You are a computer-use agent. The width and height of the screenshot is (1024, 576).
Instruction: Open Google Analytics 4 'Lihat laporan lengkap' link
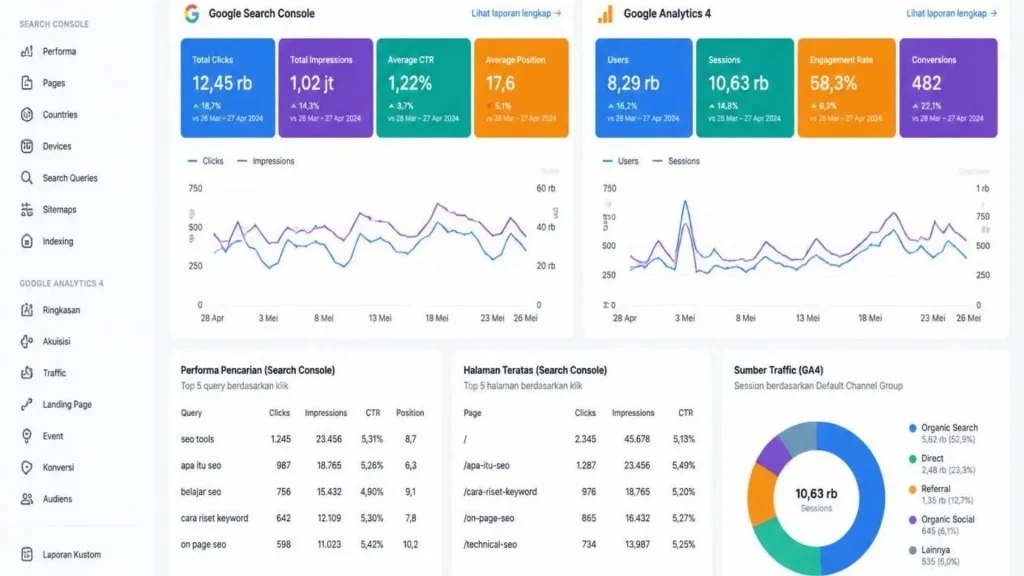tap(951, 13)
